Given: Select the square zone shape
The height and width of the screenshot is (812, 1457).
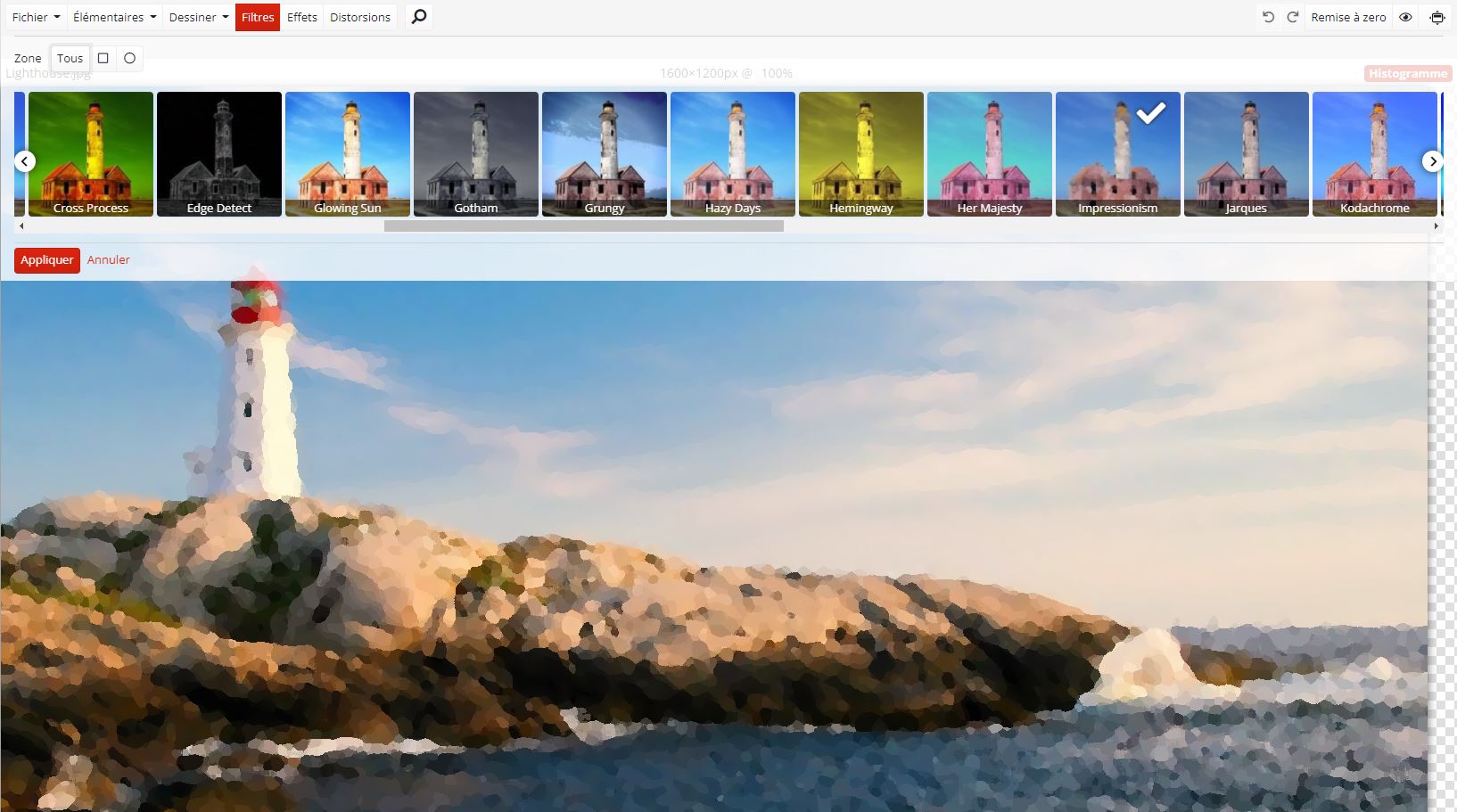Looking at the screenshot, I should 103,58.
